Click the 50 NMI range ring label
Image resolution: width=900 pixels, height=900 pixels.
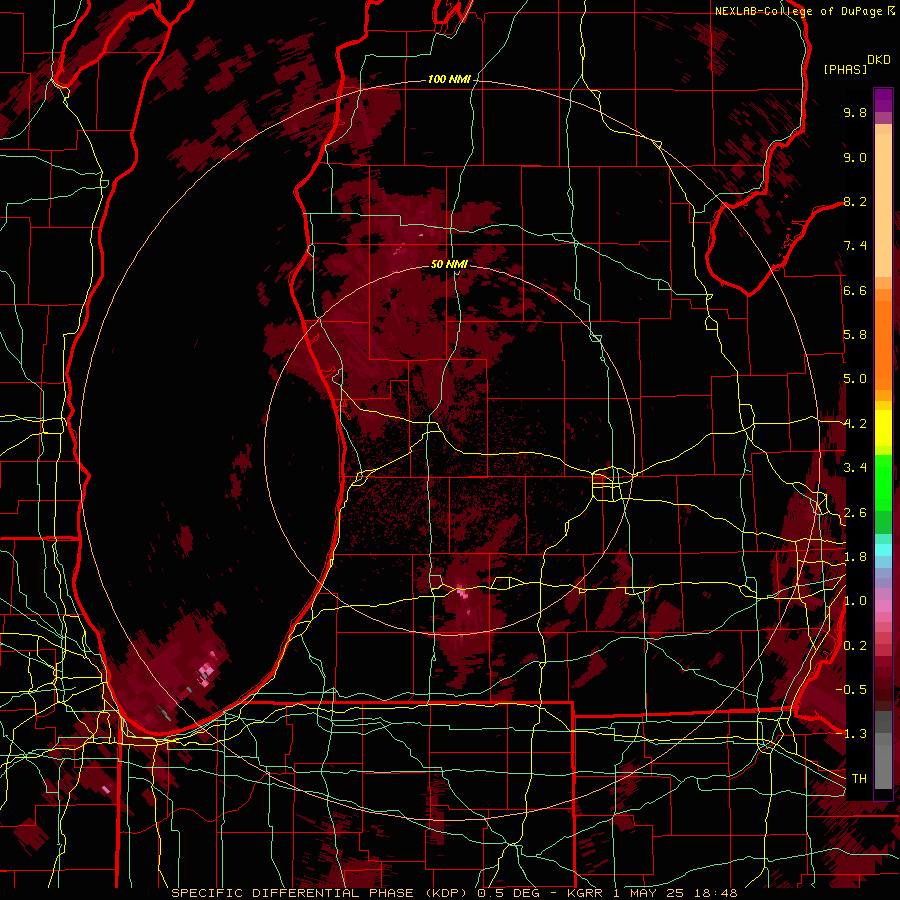(449, 264)
